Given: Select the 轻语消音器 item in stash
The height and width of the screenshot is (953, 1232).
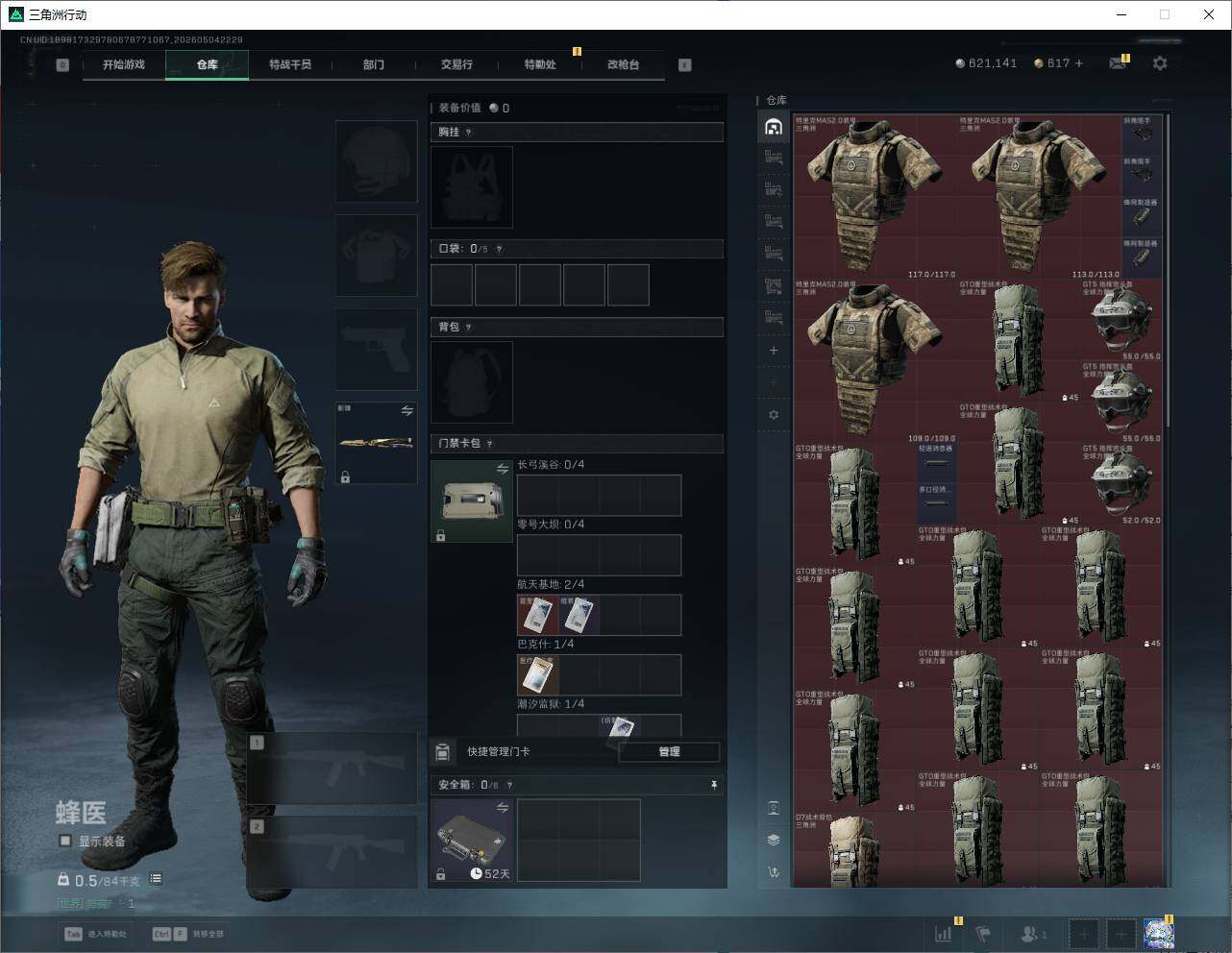Looking at the screenshot, I should pos(937,464).
